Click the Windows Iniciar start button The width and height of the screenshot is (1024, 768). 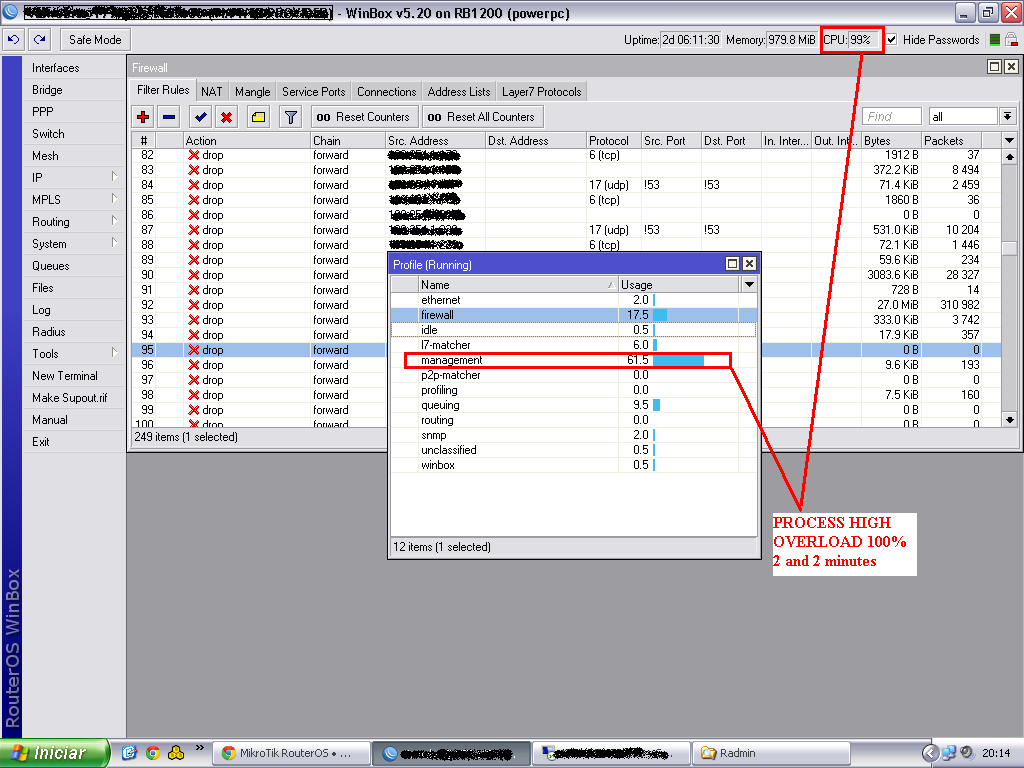[x=54, y=753]
